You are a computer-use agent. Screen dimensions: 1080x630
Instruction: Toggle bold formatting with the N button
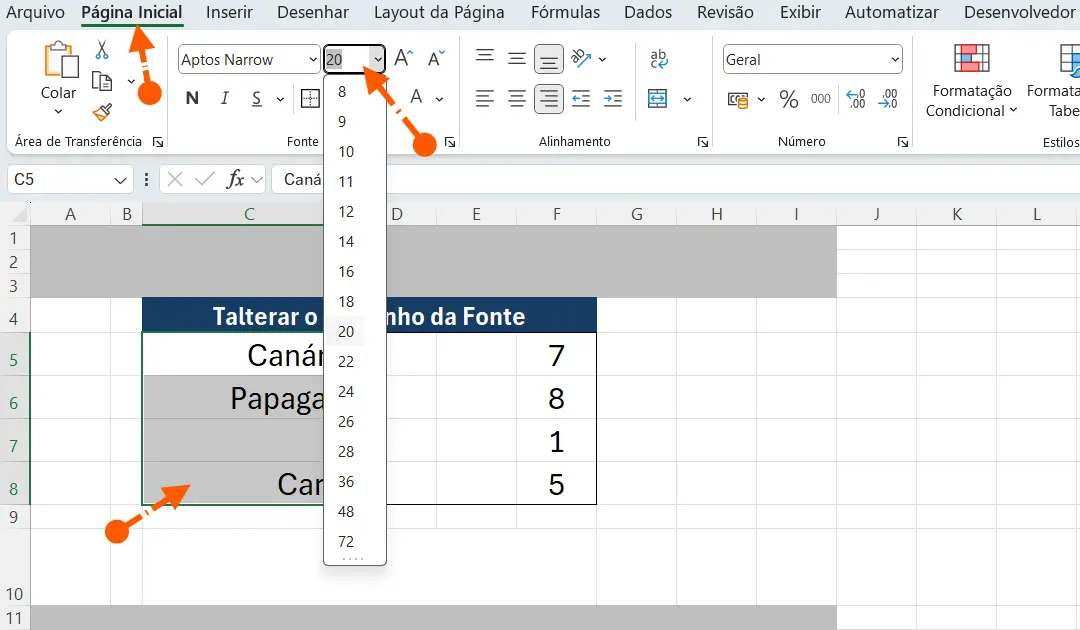pyautogui.click(x=192, y=98)
